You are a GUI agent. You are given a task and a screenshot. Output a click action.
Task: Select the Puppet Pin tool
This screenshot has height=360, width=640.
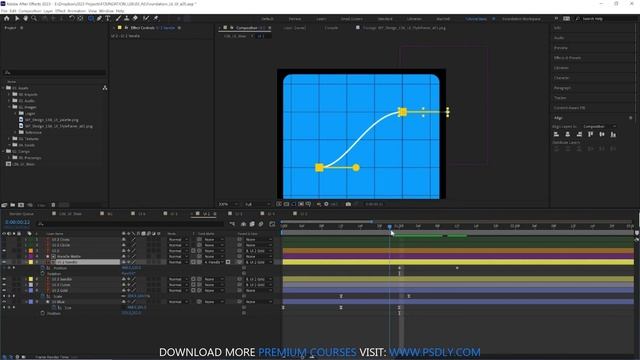[x=156, y=18]
